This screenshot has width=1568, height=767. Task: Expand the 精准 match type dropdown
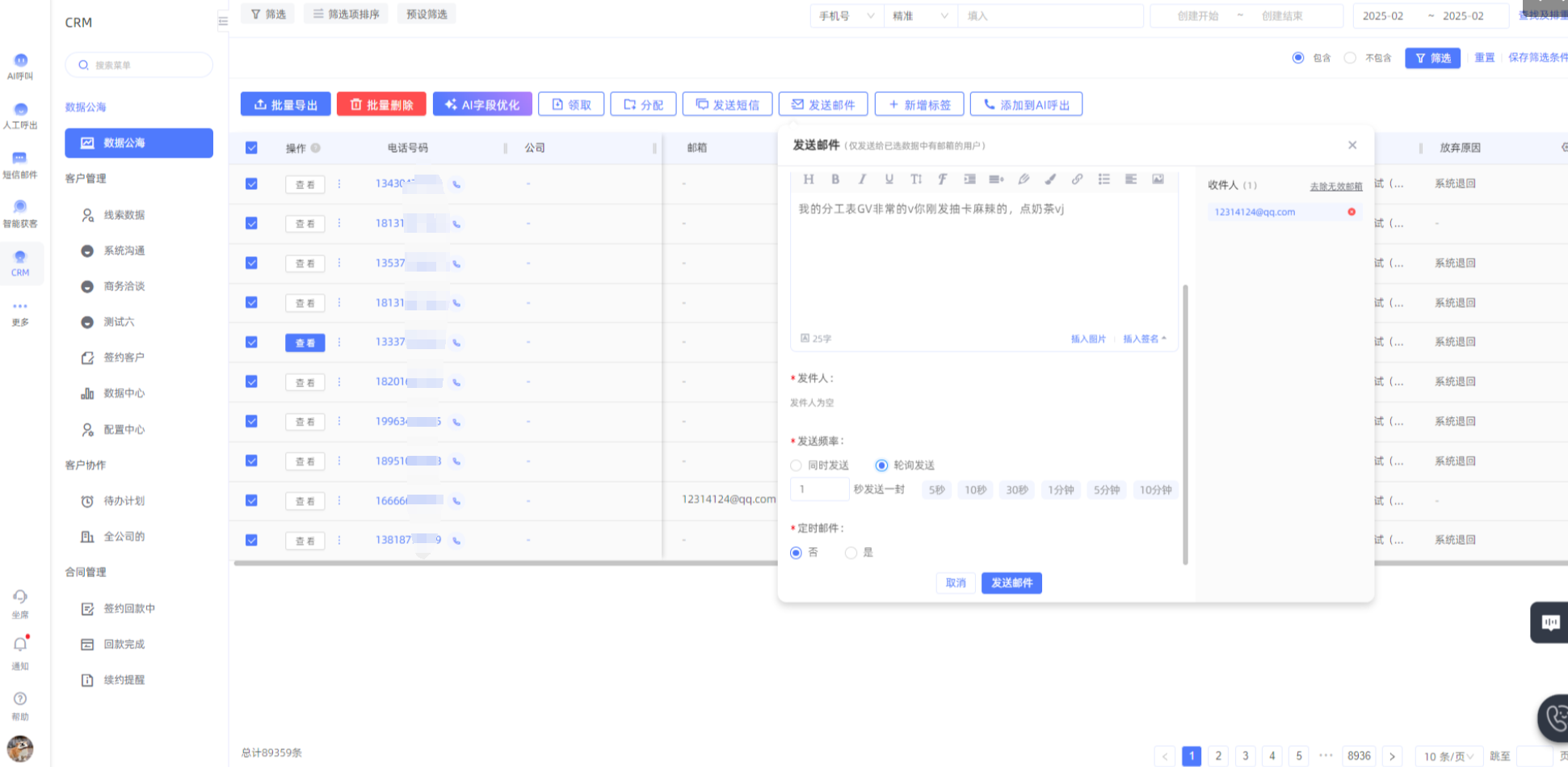pos(919,16)
